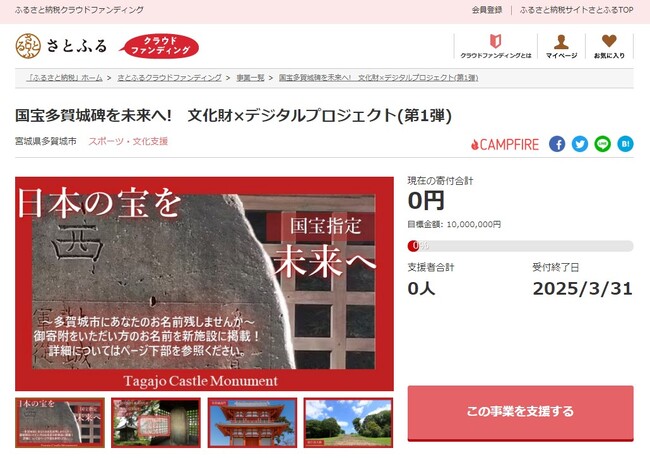Image resolution: width=650 pixels, height=461 pixels.
Task: Open お気に入り heart icon
Action: click(x=609, y=46)
